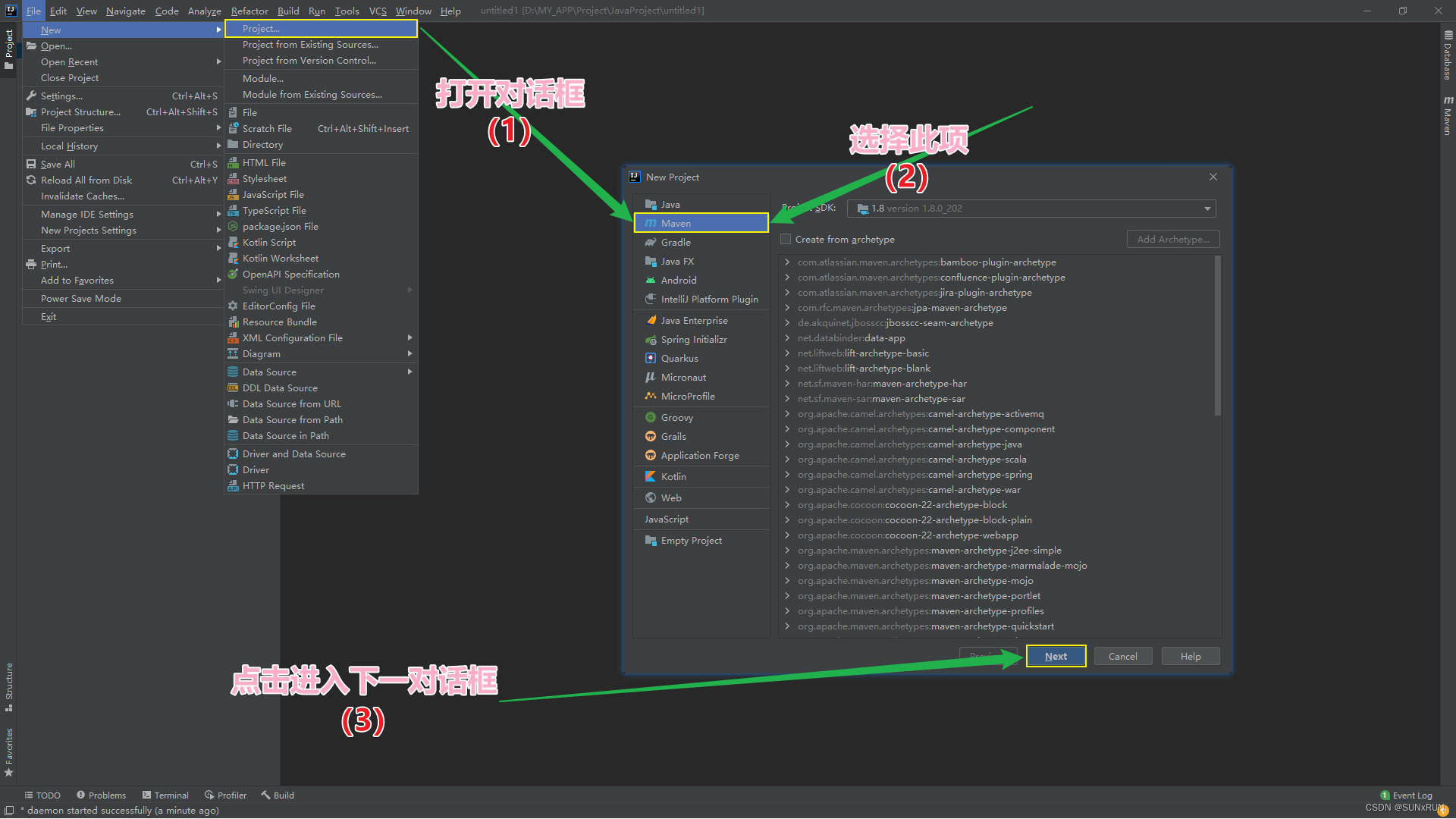This screenshot has height=819, width=1456.
Task: Select the Maven project type icon
Action: click(650, 222)
